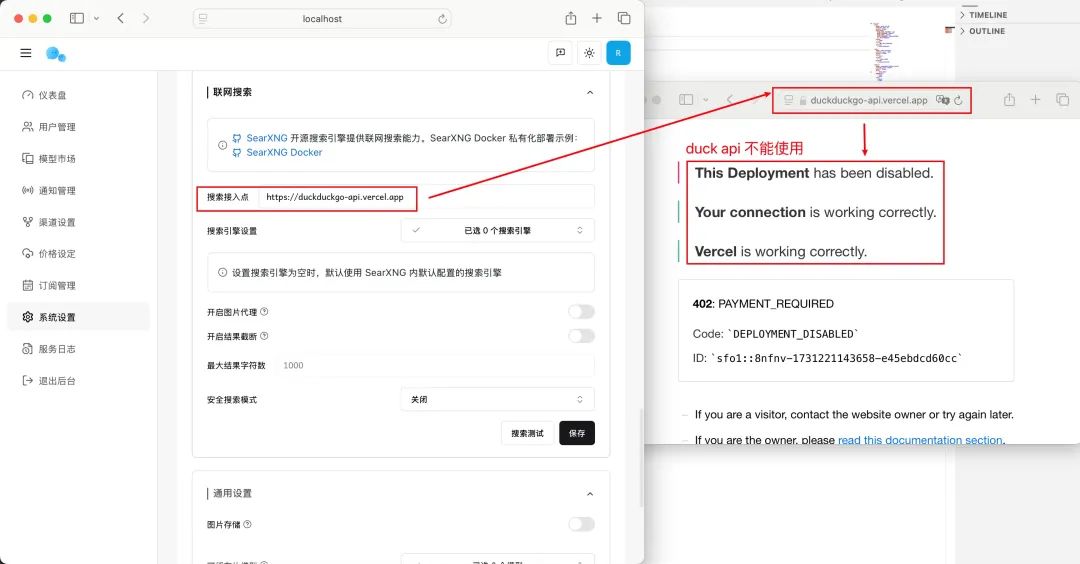Open the hamburger menu in the admin panel
The width and height of the screenshot is (1080, 564).
coord(25,53)
